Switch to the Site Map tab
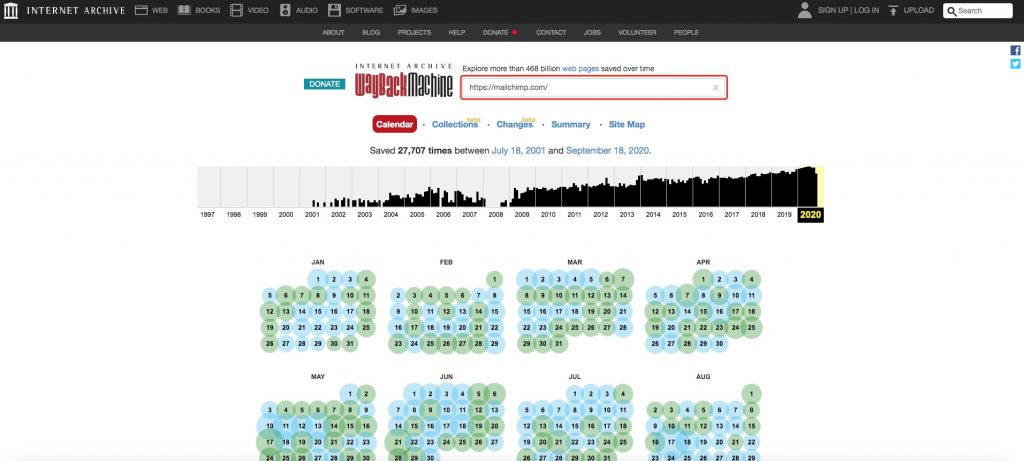Screen dimensions: 1024x461 point(627,124)
